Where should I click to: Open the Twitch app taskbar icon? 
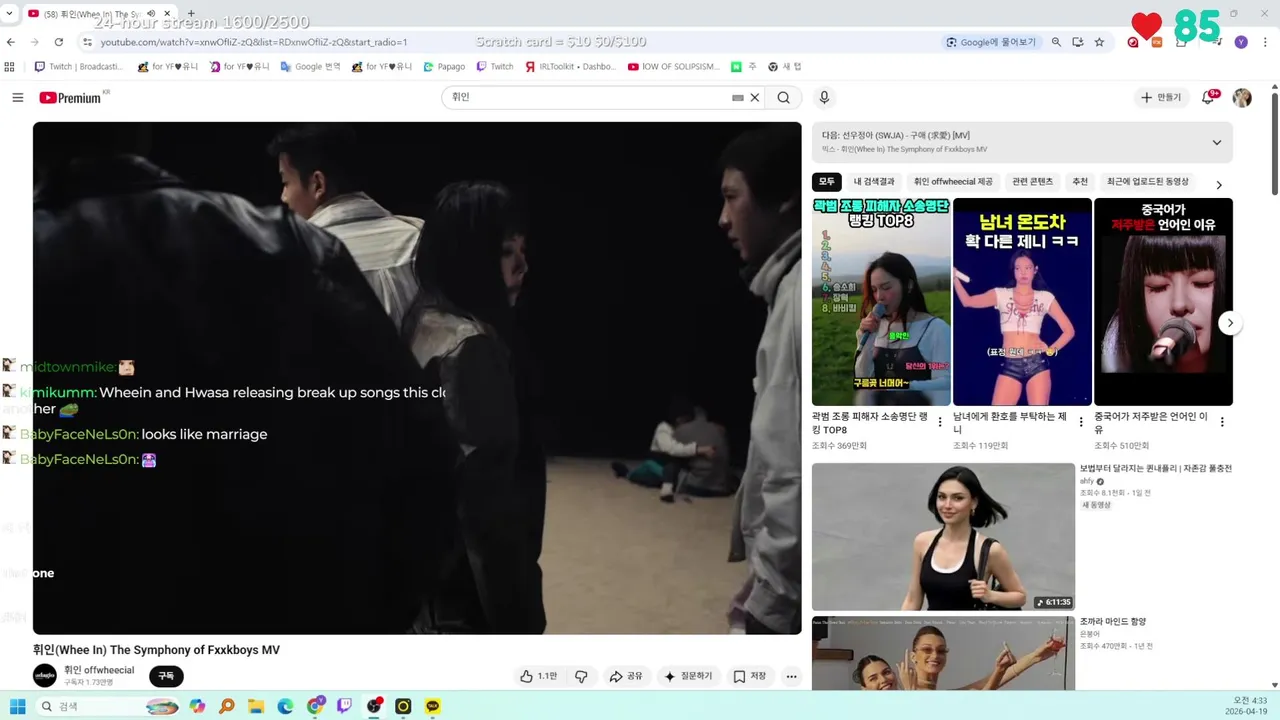tap(344, 706)
